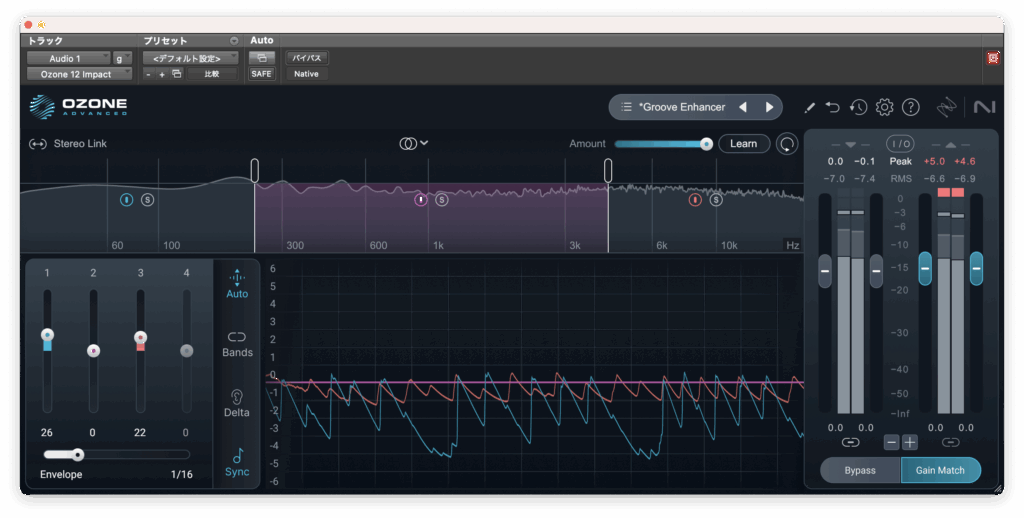
Task: Solo the purple mid band
Action: (442, 200)
